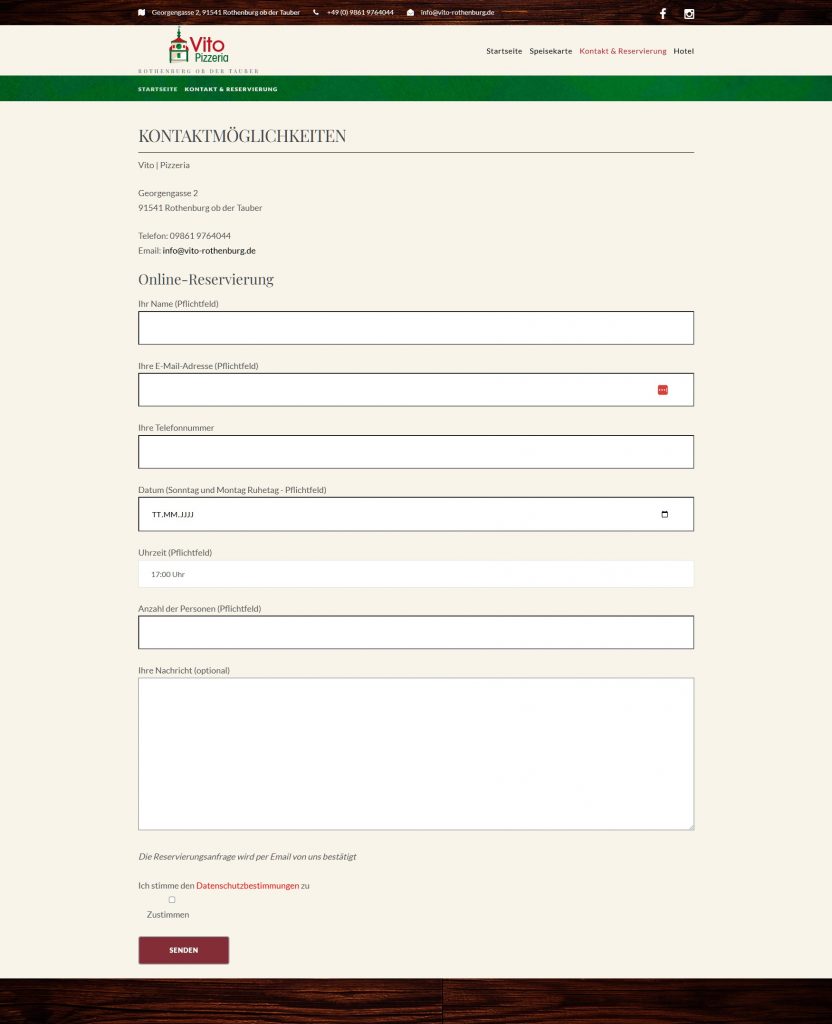Click into the Ihre Nachricht text area
The width and height of the screenshot is (832, 1024).
coord(415,754)
